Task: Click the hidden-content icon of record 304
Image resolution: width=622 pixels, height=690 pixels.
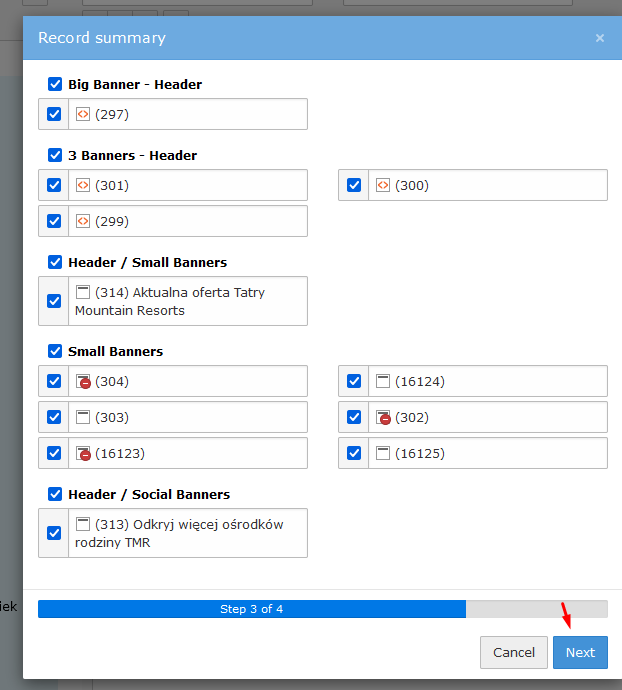Action: pyautogui.click(x=83, y=381)
